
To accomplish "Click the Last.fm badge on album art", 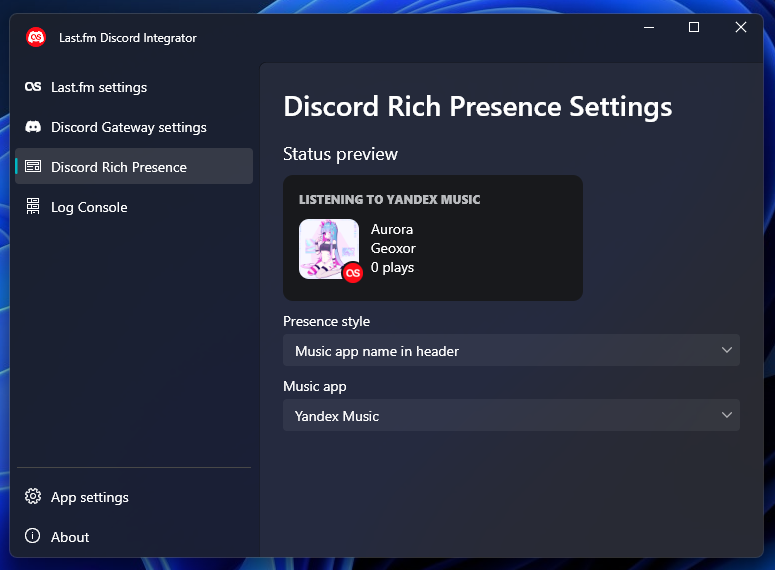I will pyautogui.click(x=353, y=273).
